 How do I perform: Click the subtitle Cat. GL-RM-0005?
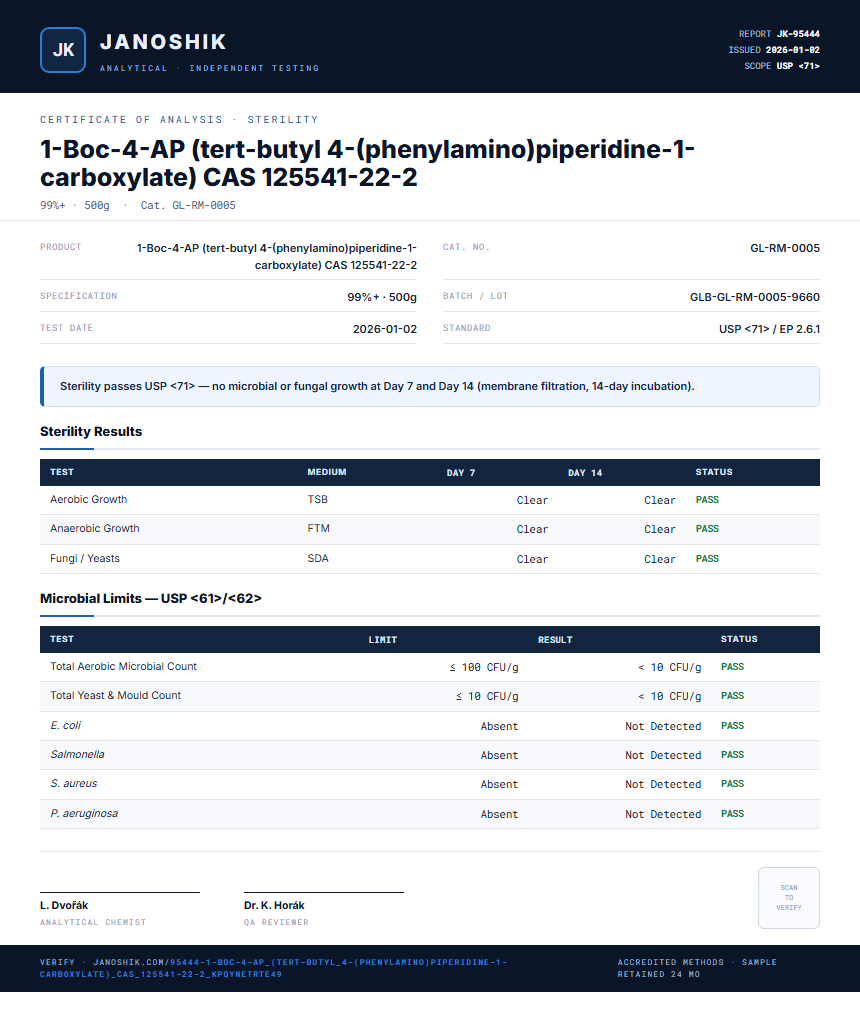[188, 206]
